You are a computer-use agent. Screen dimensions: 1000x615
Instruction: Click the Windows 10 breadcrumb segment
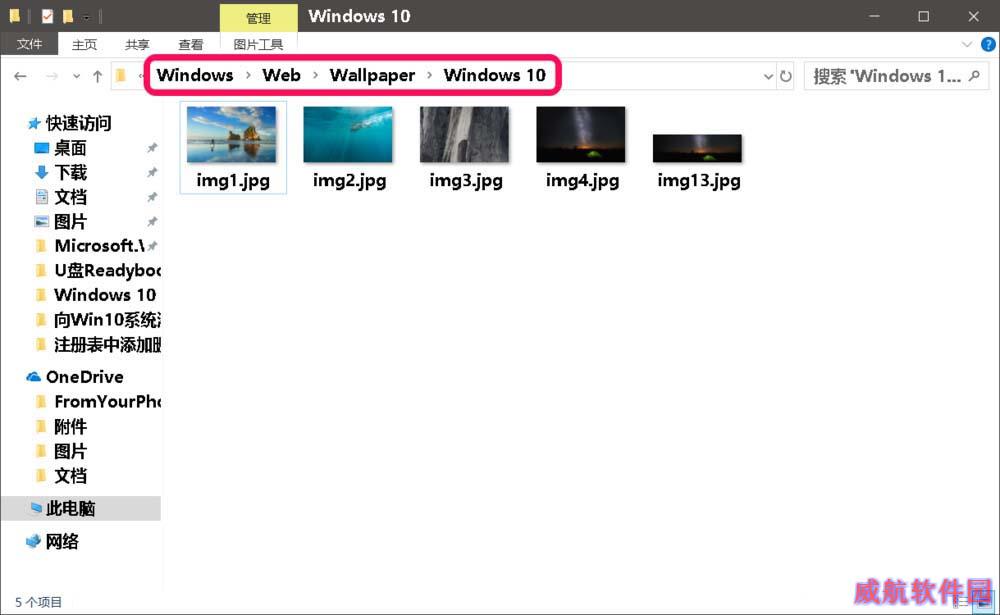click(495, 75)
